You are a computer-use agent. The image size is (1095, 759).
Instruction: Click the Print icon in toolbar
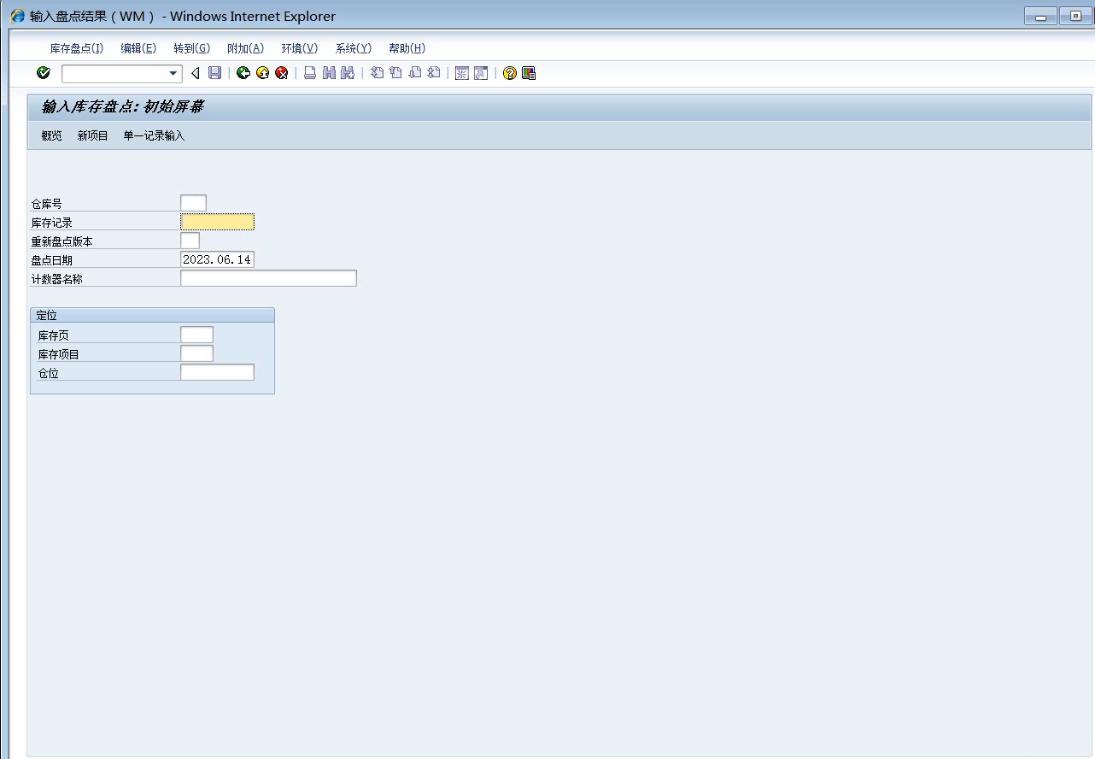click(x=311, y=73)
